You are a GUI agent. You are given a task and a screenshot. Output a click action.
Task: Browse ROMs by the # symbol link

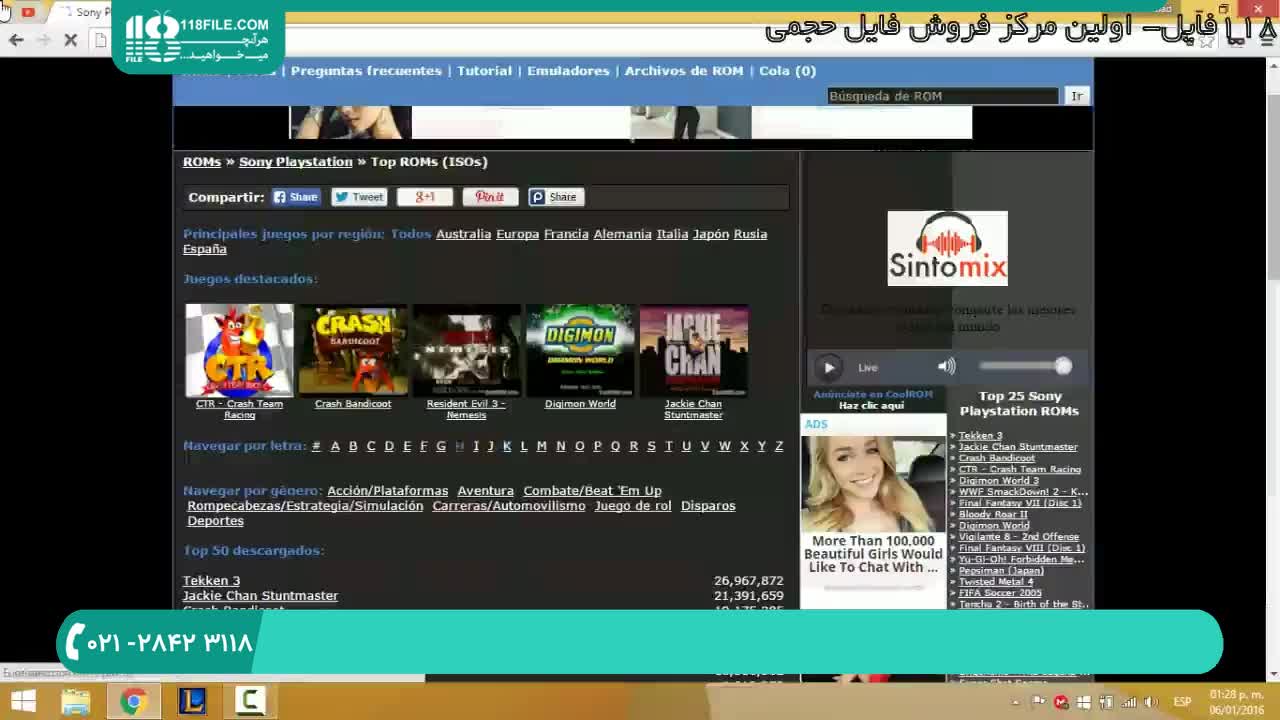316,446
